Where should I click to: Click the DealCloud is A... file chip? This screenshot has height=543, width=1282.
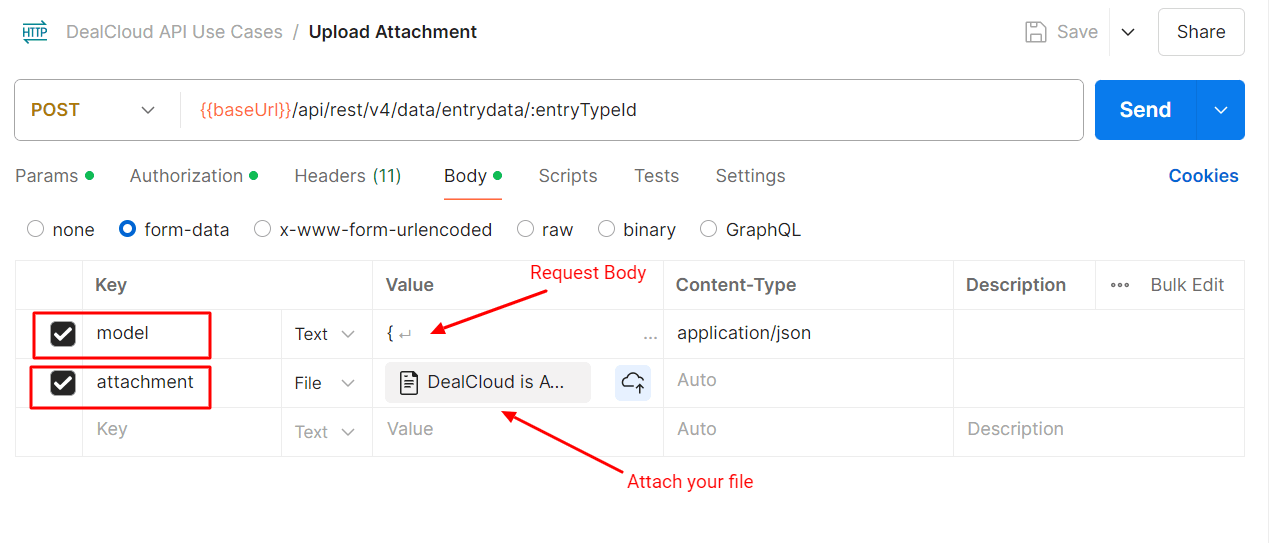tap(488, 382)
